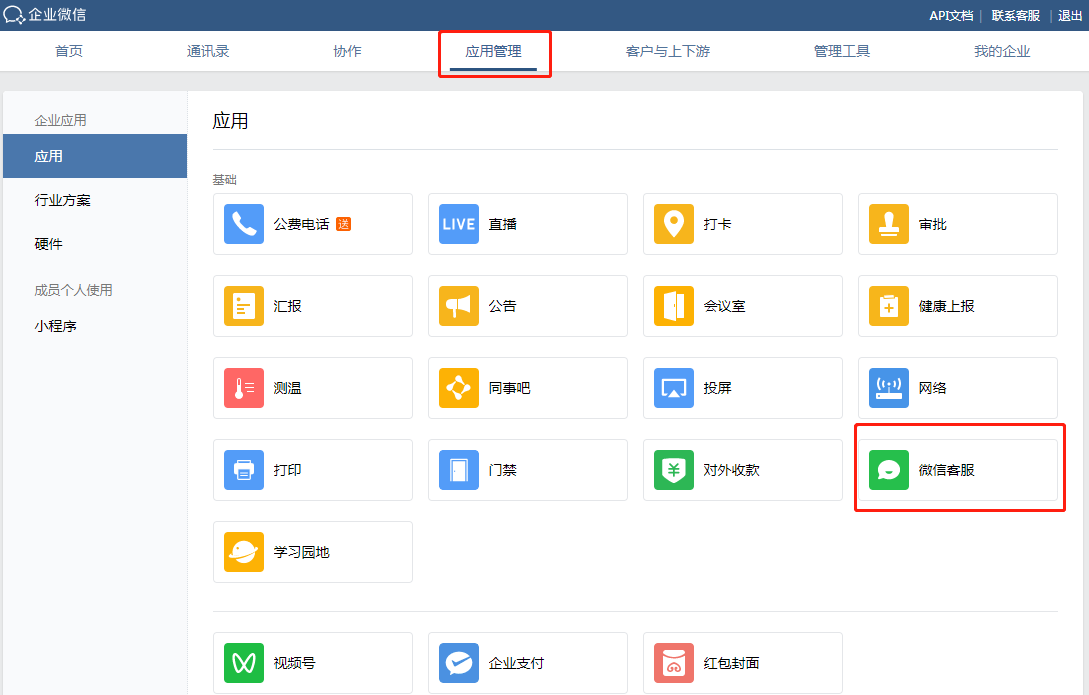Click the 学习园地 planet icon

(244, 552)
